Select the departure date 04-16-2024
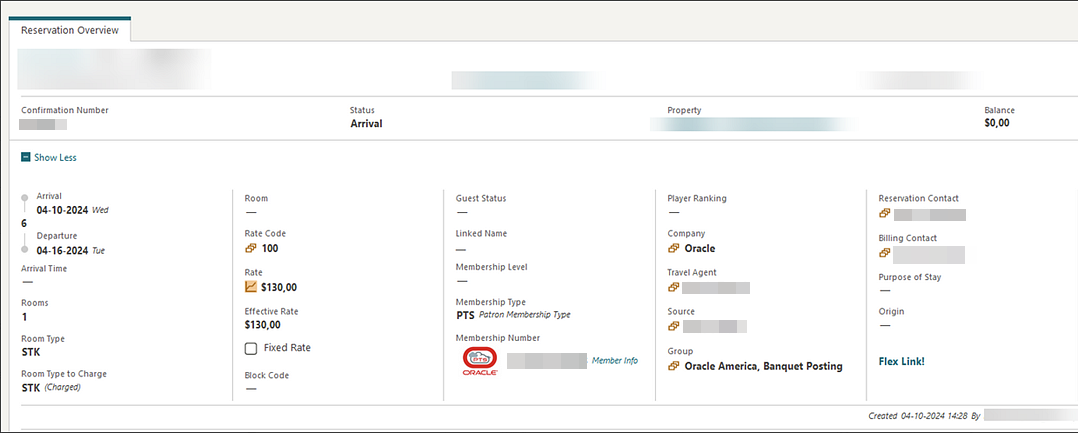This screenshot has height=433, width=1078. 63,250
